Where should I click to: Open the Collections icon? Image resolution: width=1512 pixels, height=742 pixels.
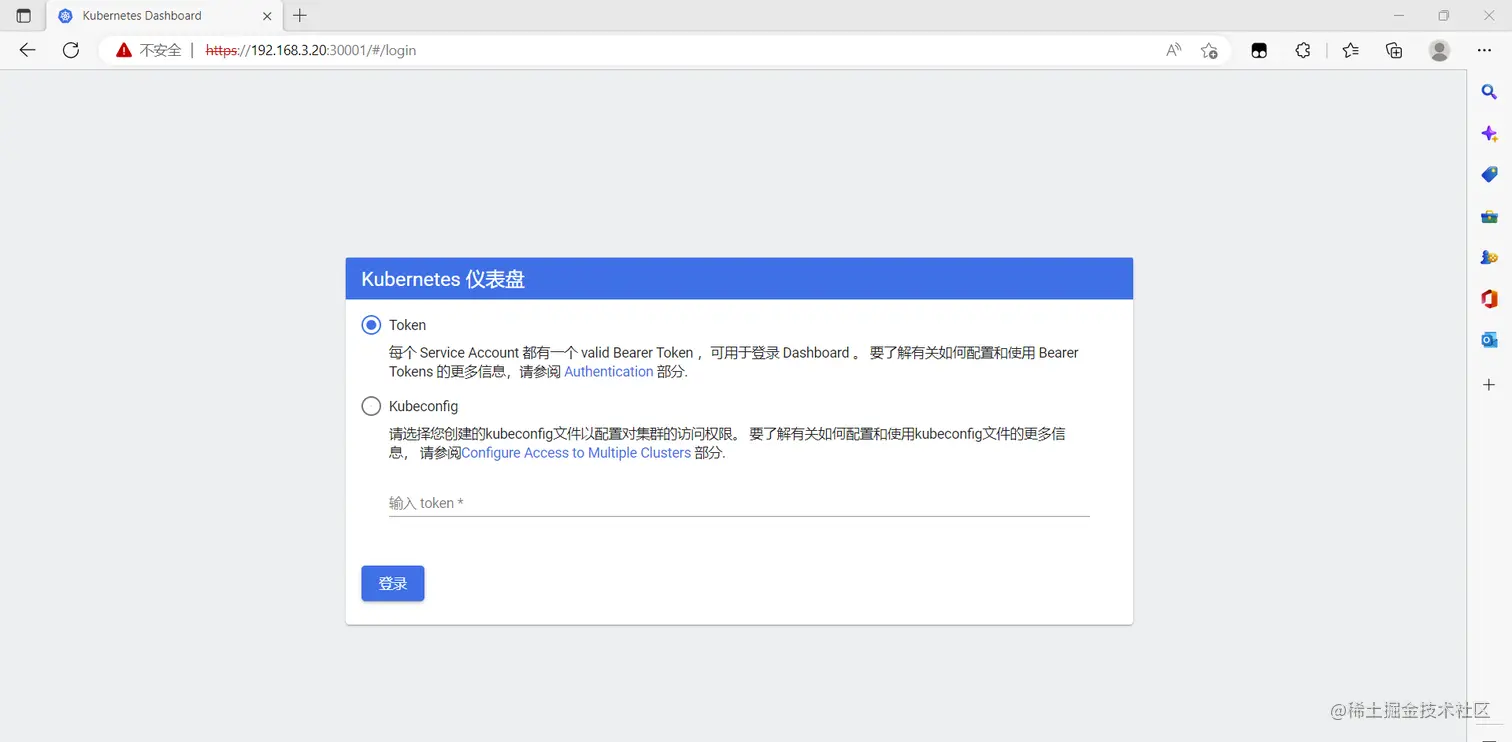coord(1394,50)
